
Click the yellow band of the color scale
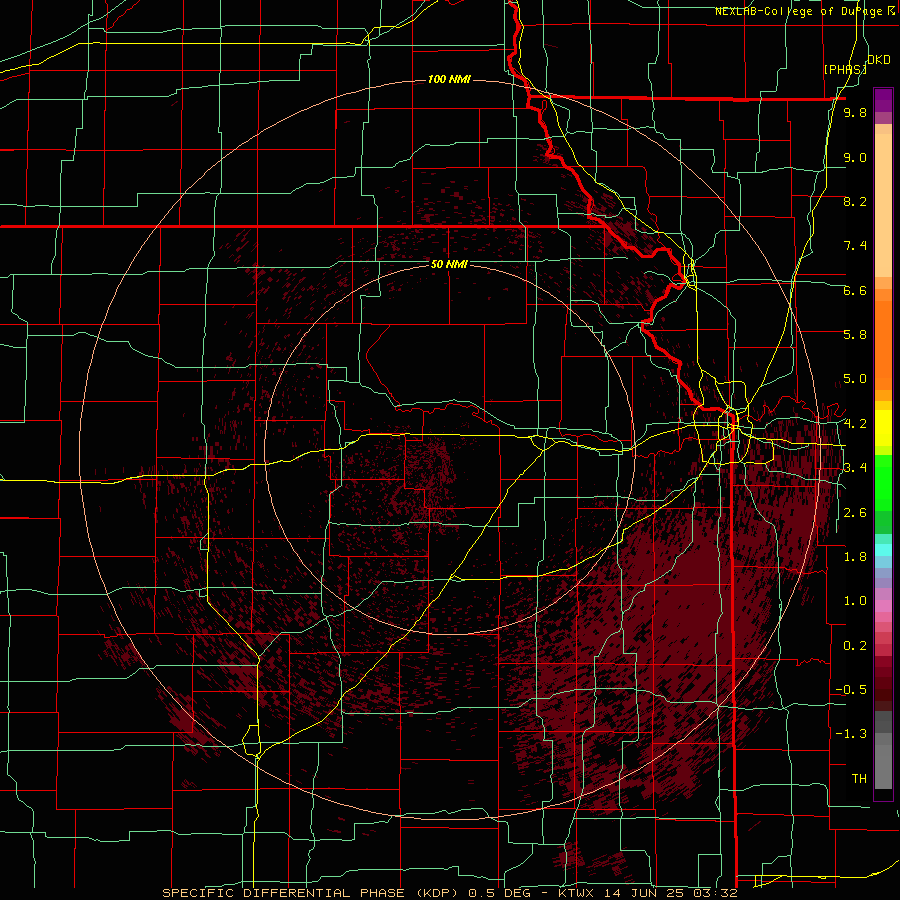point(883,428)
